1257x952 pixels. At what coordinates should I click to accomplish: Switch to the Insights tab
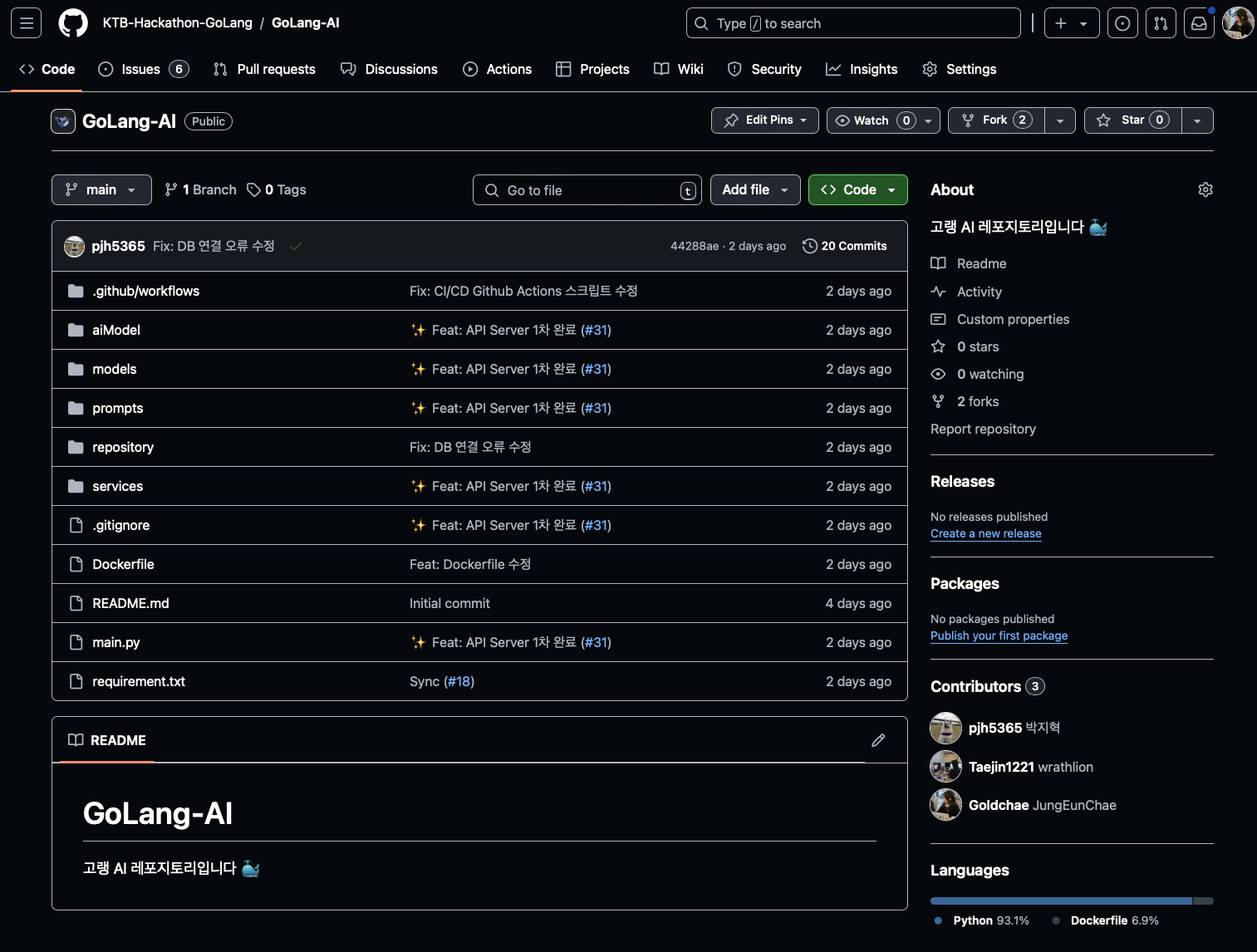pyautogui.click(x=862, y=69)
